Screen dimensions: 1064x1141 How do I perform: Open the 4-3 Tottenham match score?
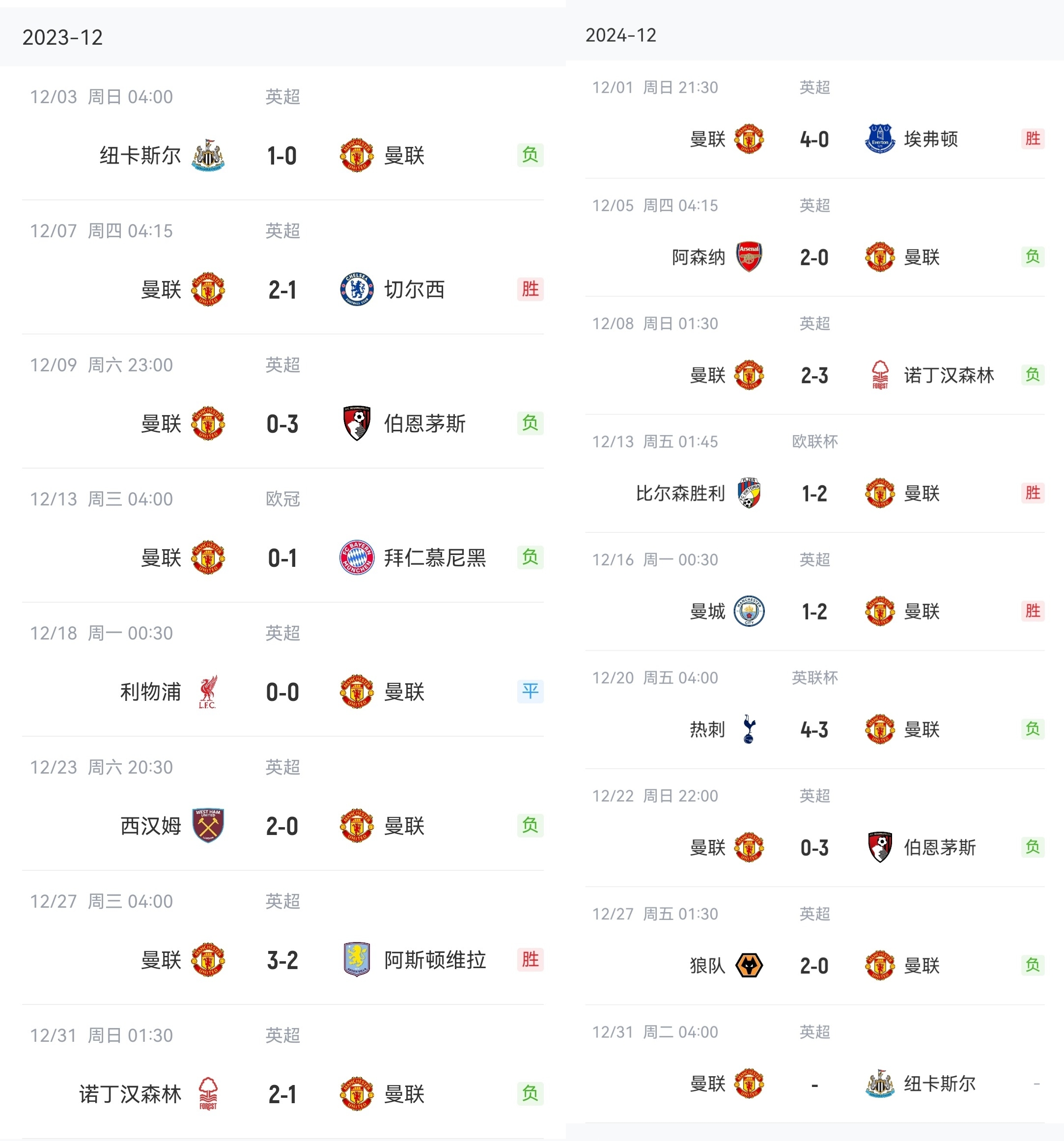[814, 729]
